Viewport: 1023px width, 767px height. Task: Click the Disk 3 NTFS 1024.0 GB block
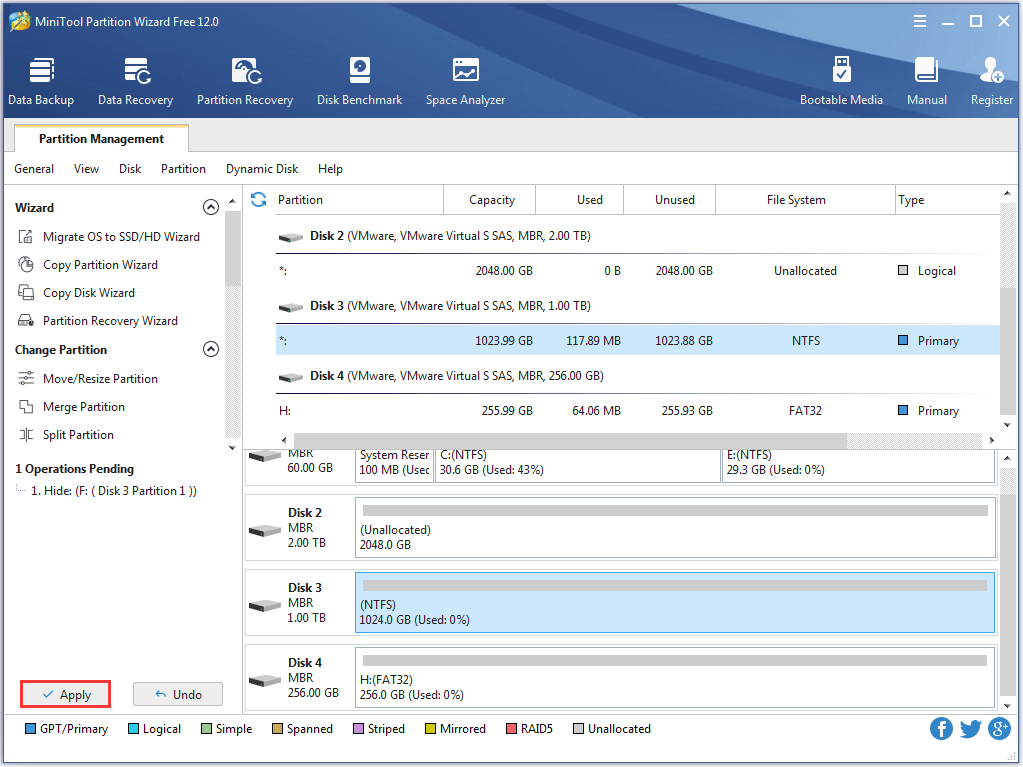tap(675, 603)
